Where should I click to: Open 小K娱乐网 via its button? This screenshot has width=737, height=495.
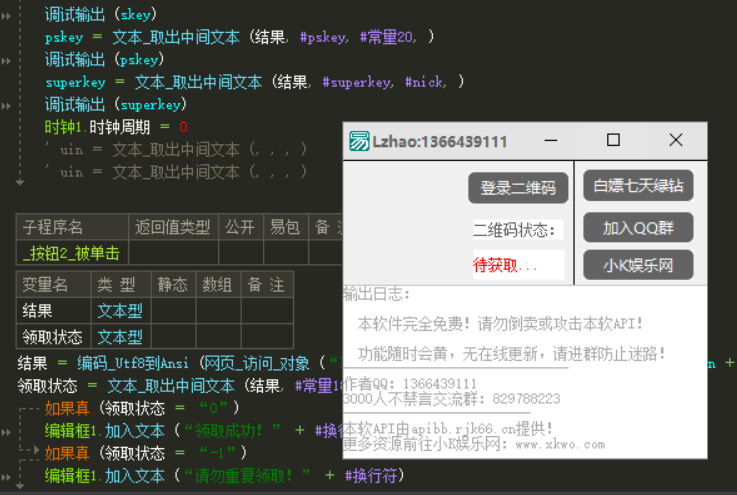tap(638, 265)
